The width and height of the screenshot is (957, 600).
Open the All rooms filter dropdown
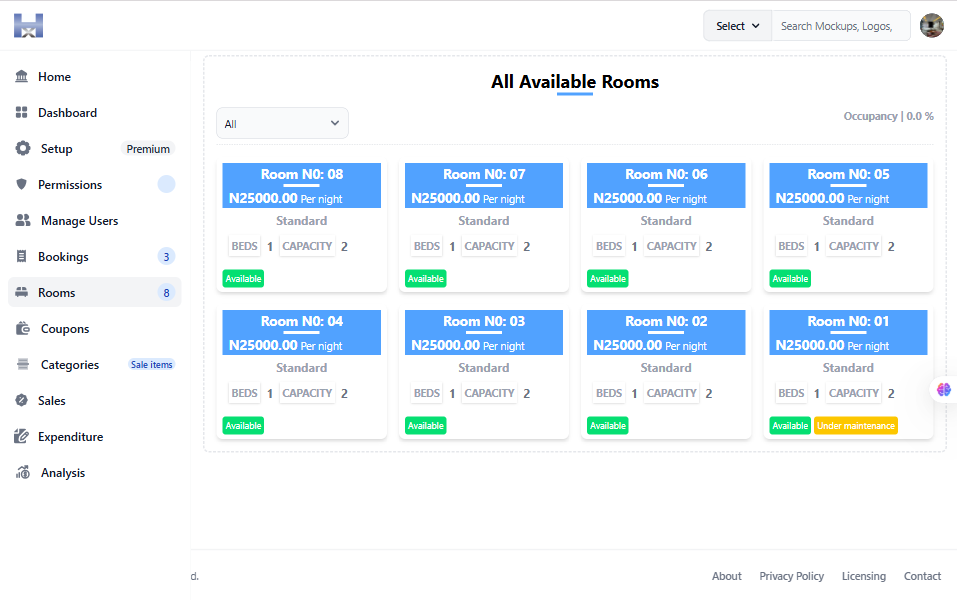click(x=282, y=124)
